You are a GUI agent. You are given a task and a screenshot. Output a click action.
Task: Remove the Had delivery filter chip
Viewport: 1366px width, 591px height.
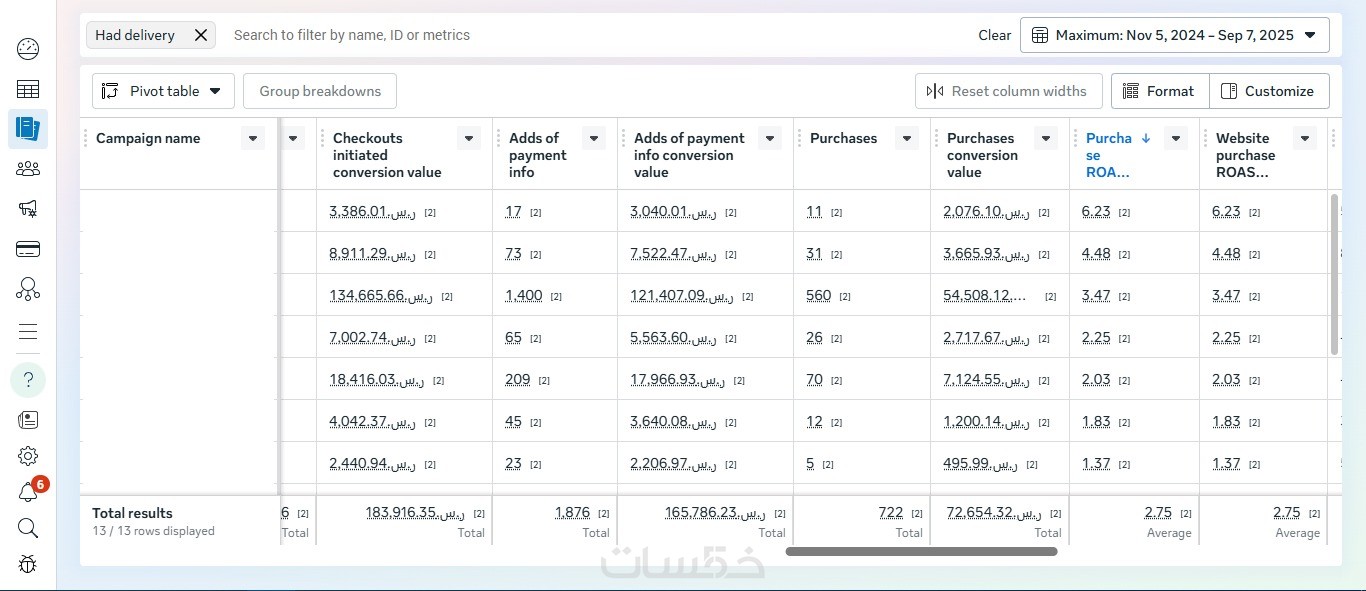pyautogui.click(x=201, y=35)
